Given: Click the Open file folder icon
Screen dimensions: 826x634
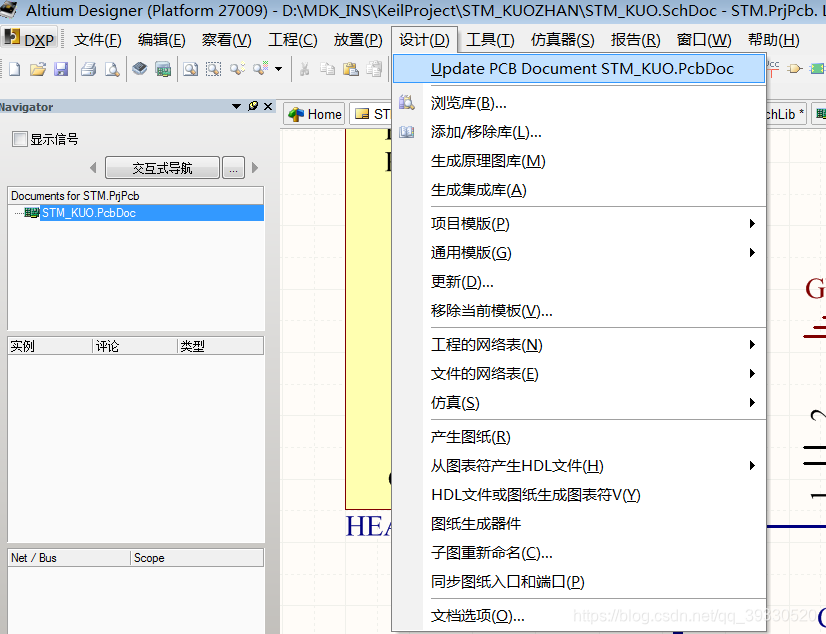Looking at the screenshot, I should 38,69.
